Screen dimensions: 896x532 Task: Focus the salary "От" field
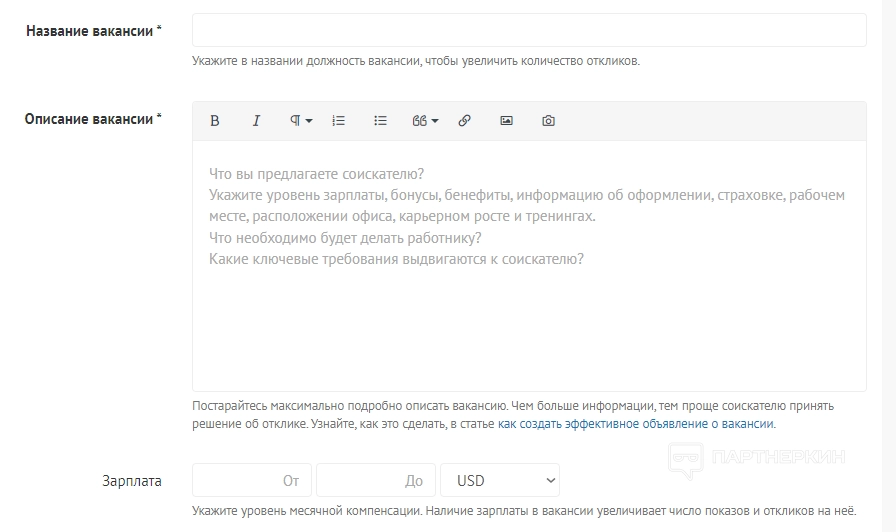[252, 481]
